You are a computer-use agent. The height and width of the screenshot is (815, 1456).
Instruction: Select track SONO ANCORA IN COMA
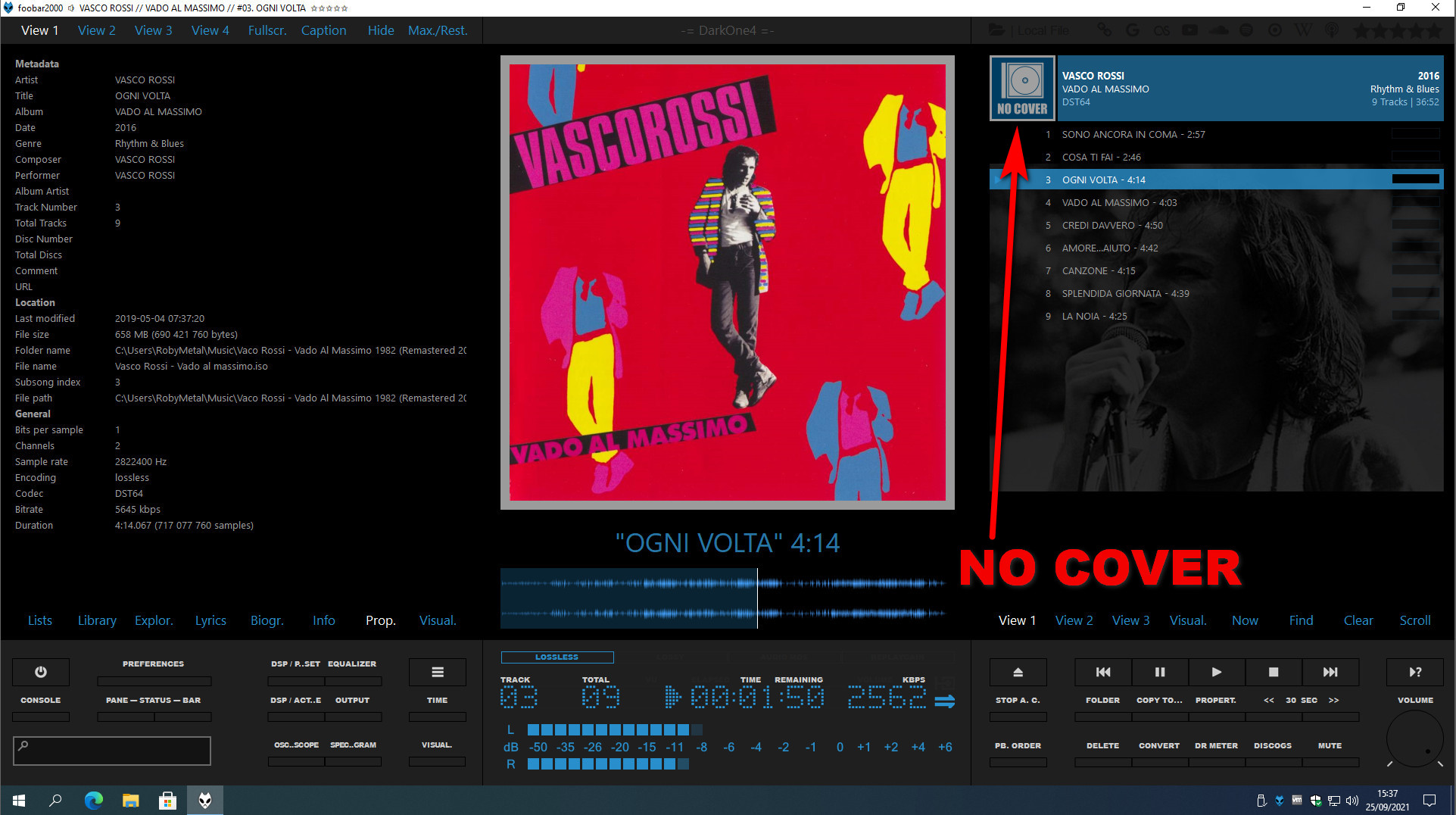coord(1217,134)
